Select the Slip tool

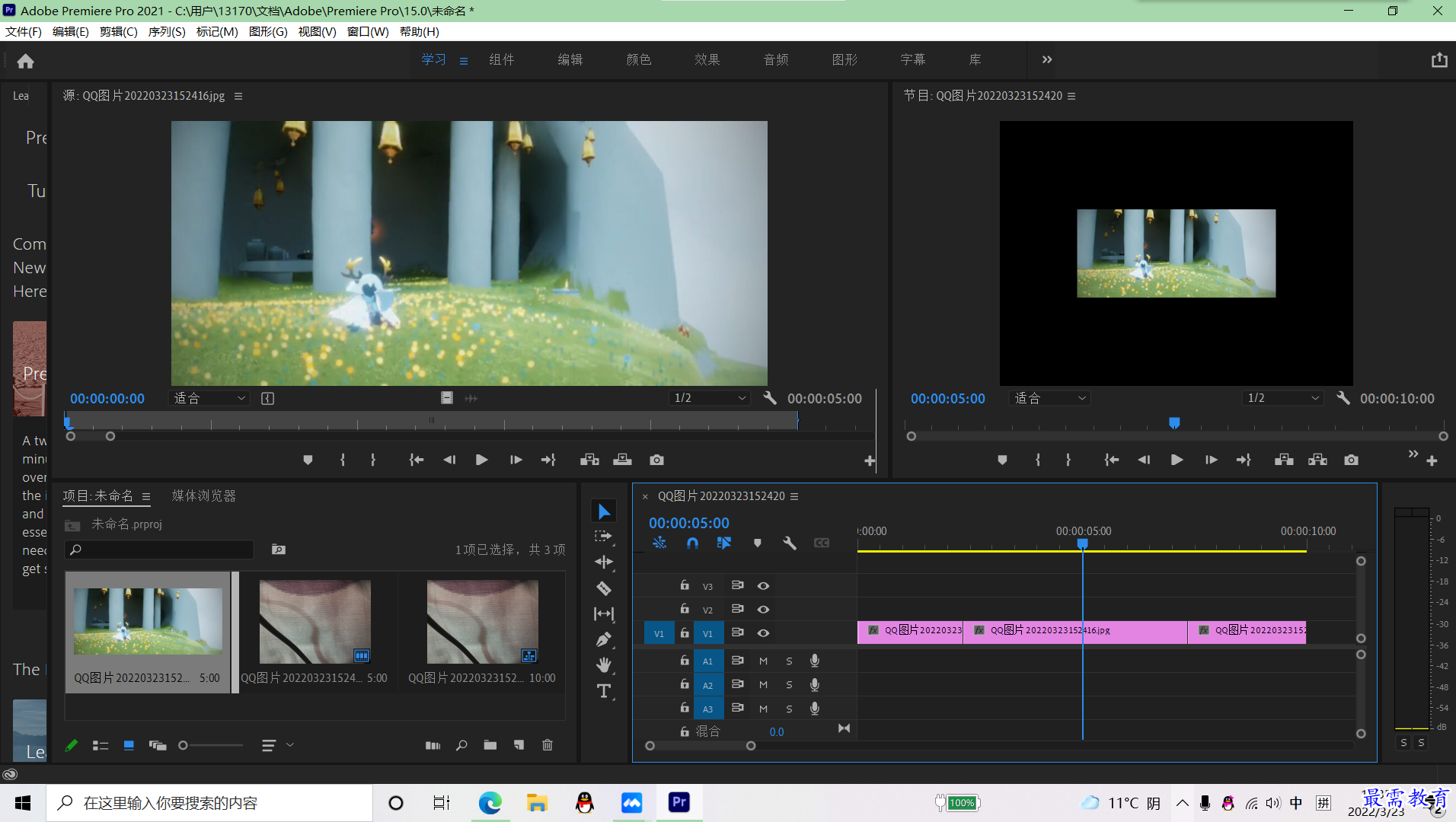click(604, 614)
